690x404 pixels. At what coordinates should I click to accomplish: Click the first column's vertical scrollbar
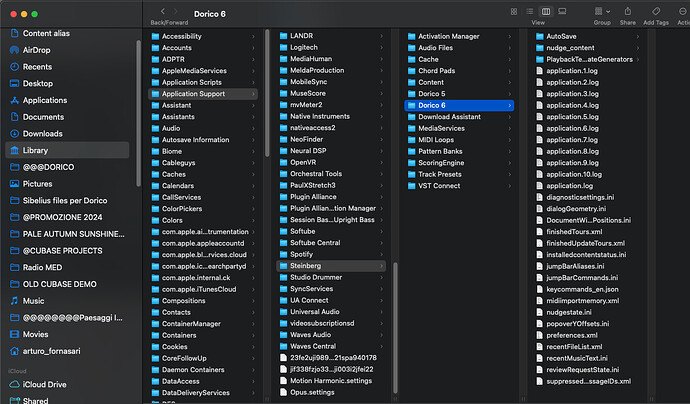[267, 93]
